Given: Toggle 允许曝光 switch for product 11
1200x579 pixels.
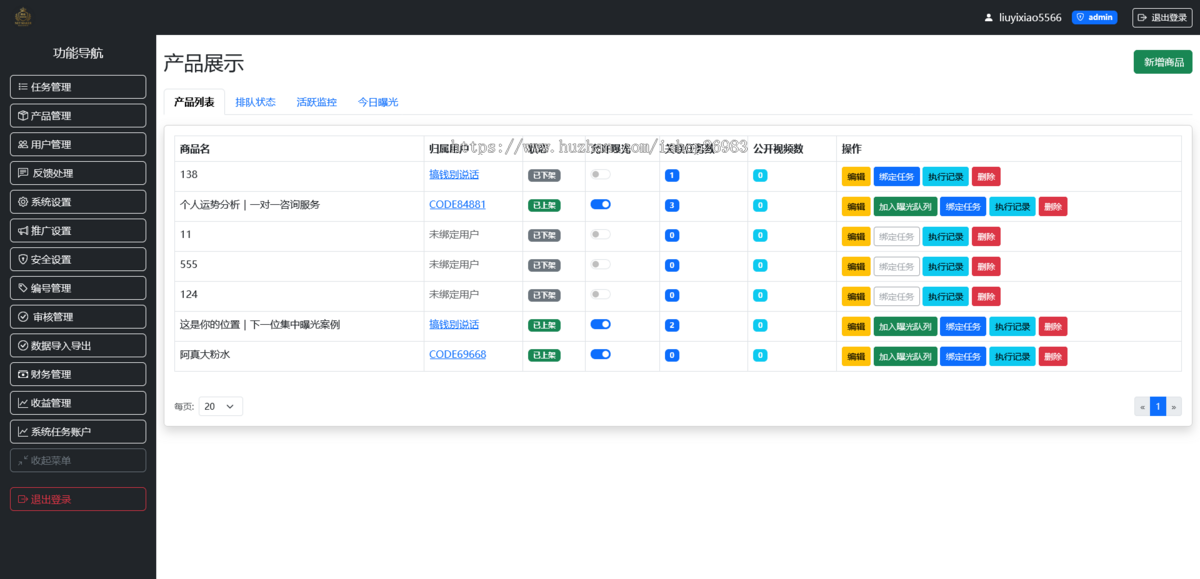Looking at the screenshot, I should 600,234.
